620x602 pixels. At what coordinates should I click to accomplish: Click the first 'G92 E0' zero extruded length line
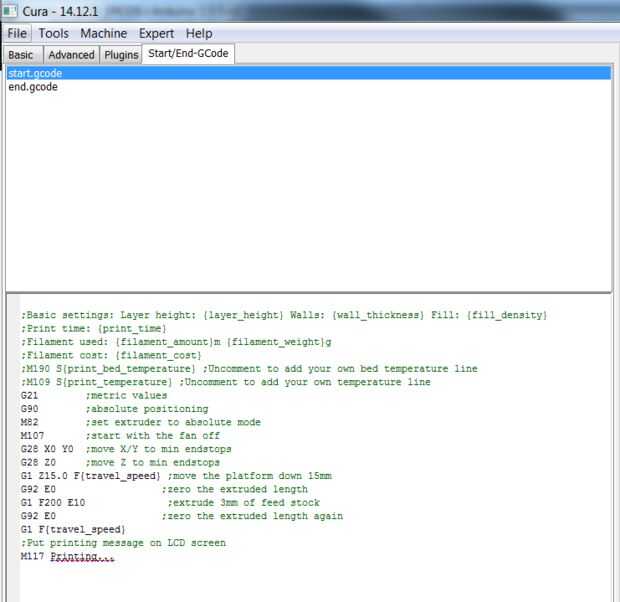click(x=164, y=490)
